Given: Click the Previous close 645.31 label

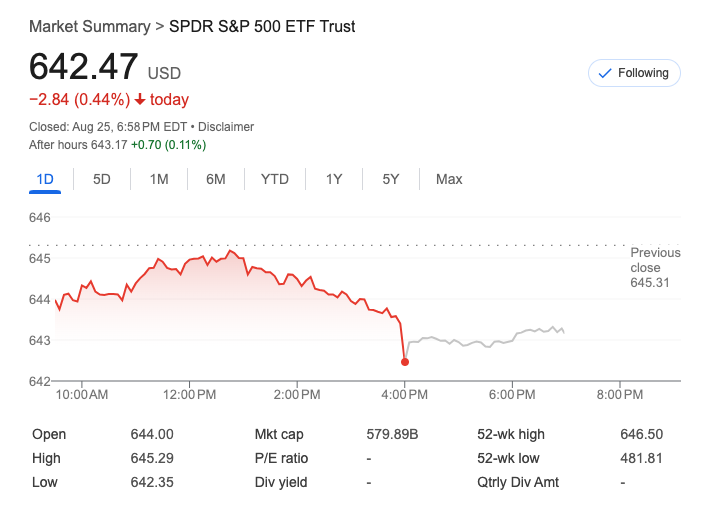Looking at the screenshot, I should pyautogui.click(x=655, y=268).
